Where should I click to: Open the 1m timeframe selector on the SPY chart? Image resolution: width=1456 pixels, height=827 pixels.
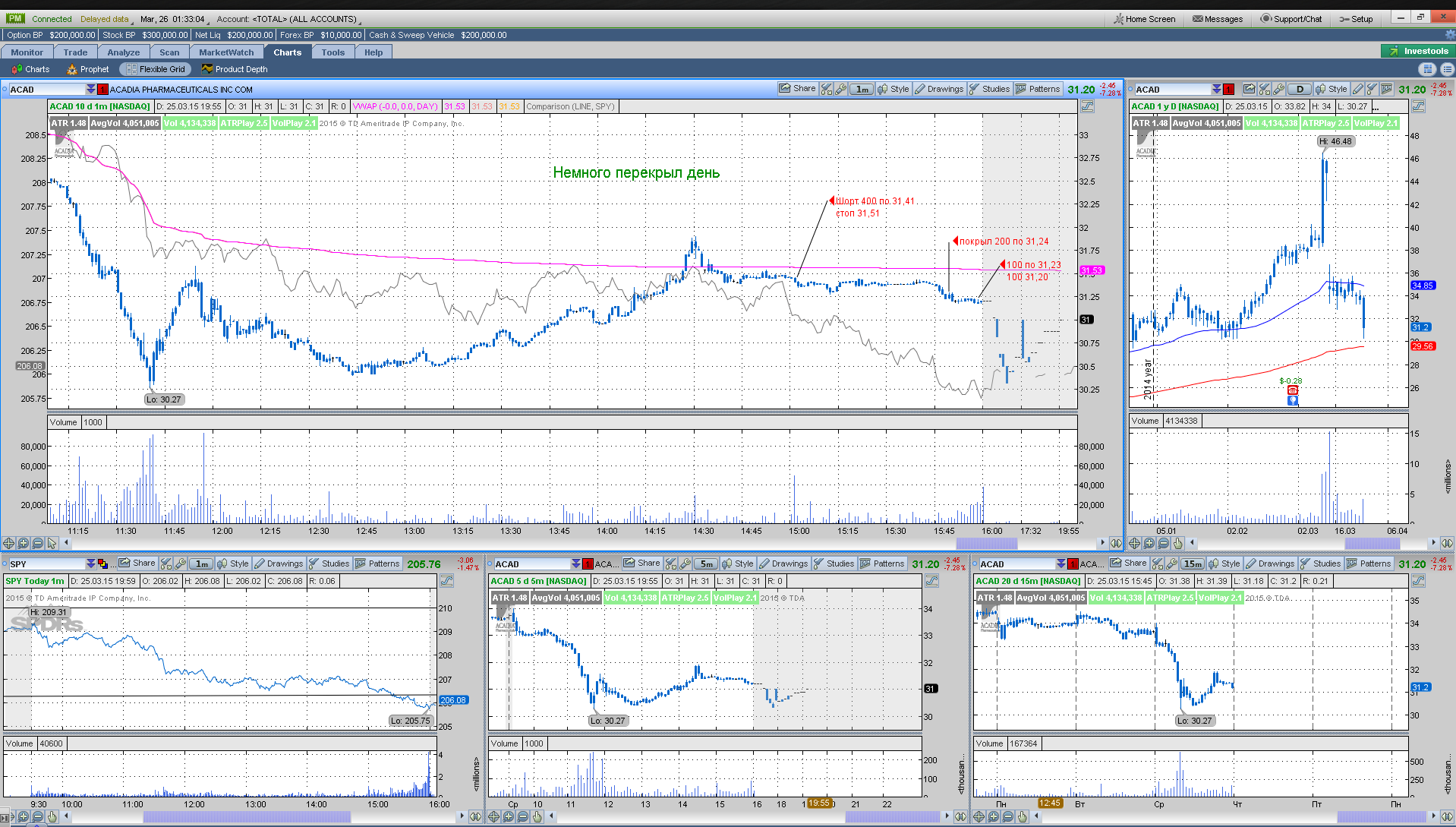point(201,563)
